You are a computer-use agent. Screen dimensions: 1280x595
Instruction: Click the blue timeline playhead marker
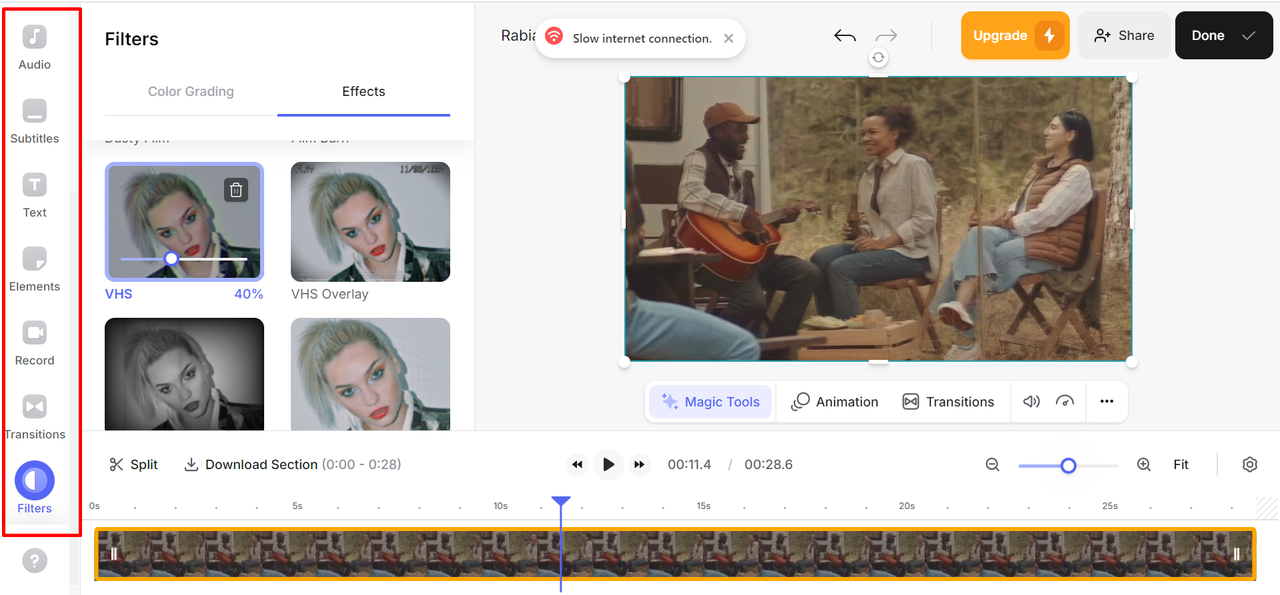[x=561, y=502]
